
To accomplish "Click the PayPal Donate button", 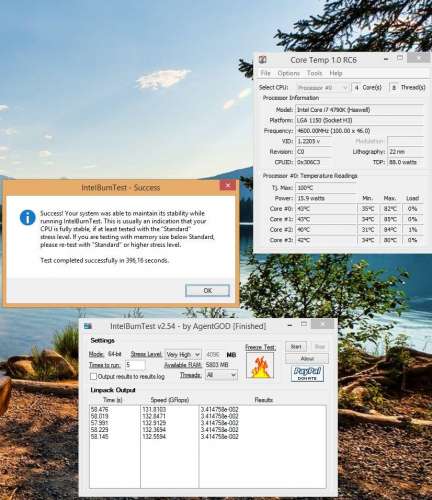I will (307, 374).
